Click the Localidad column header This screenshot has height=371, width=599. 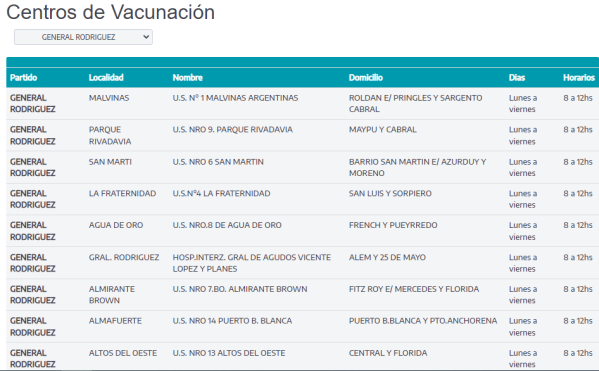point(106,78)
